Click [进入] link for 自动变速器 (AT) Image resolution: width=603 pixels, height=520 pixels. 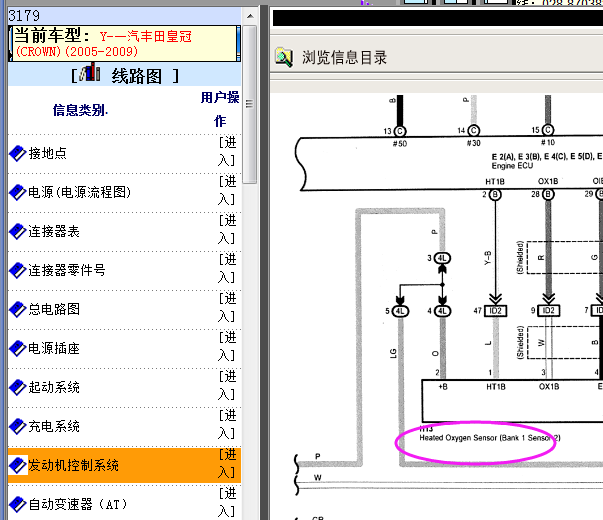click(x=227, y=502)
